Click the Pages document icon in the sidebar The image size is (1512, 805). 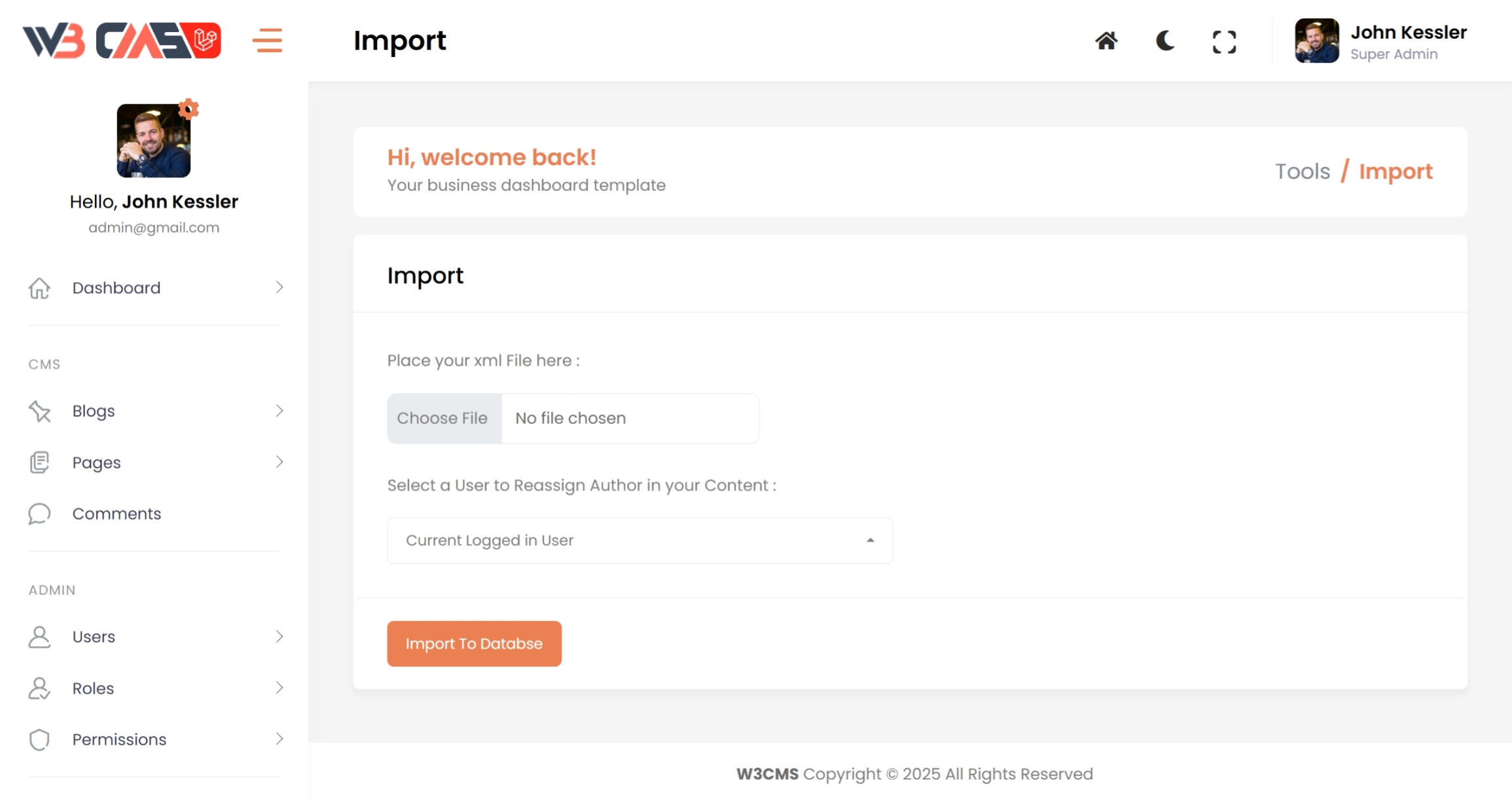pos(39,463)
